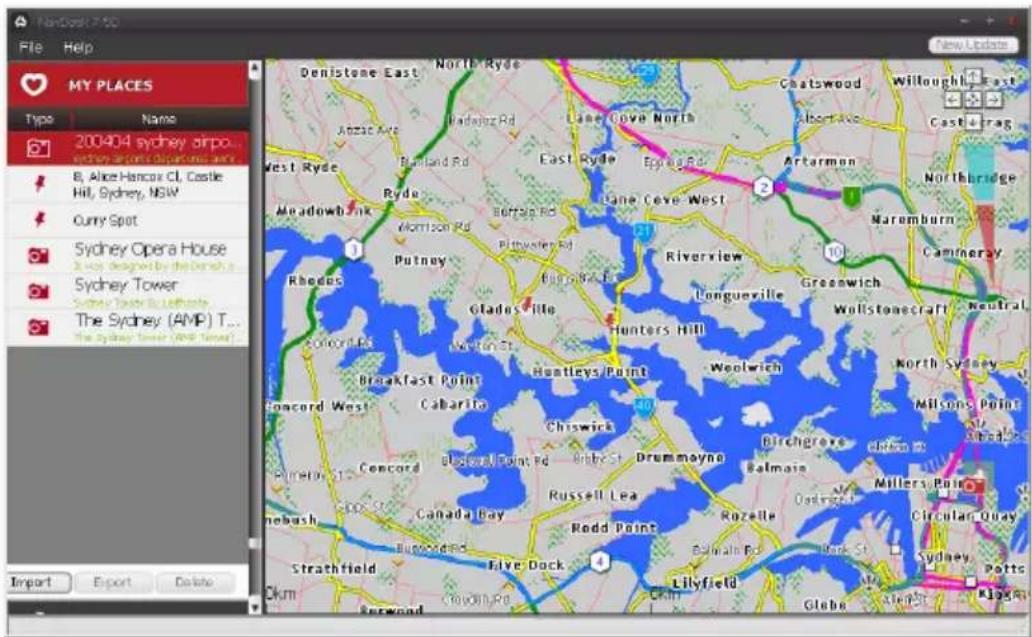The image size is (1032, 637).
Task: Click the route 2 shield near Artarmon
Action: point(763,187)
